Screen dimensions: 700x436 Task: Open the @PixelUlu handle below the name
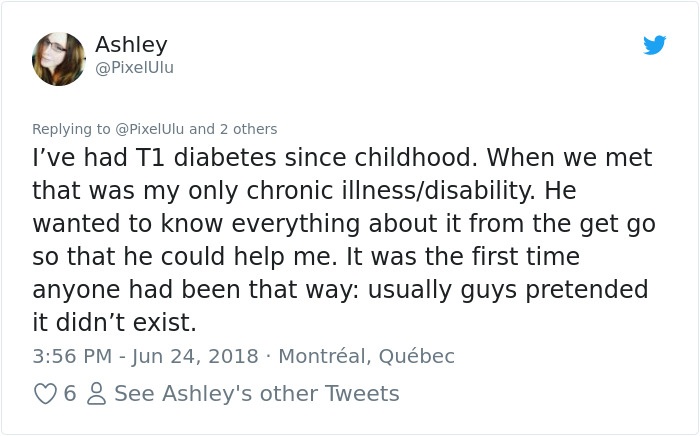(x=134, y=68)
